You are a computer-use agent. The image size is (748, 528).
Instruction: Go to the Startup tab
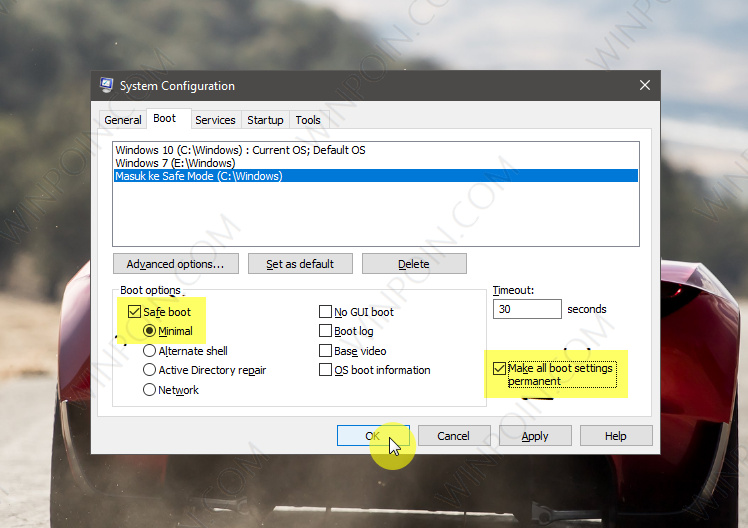[265, 120]
